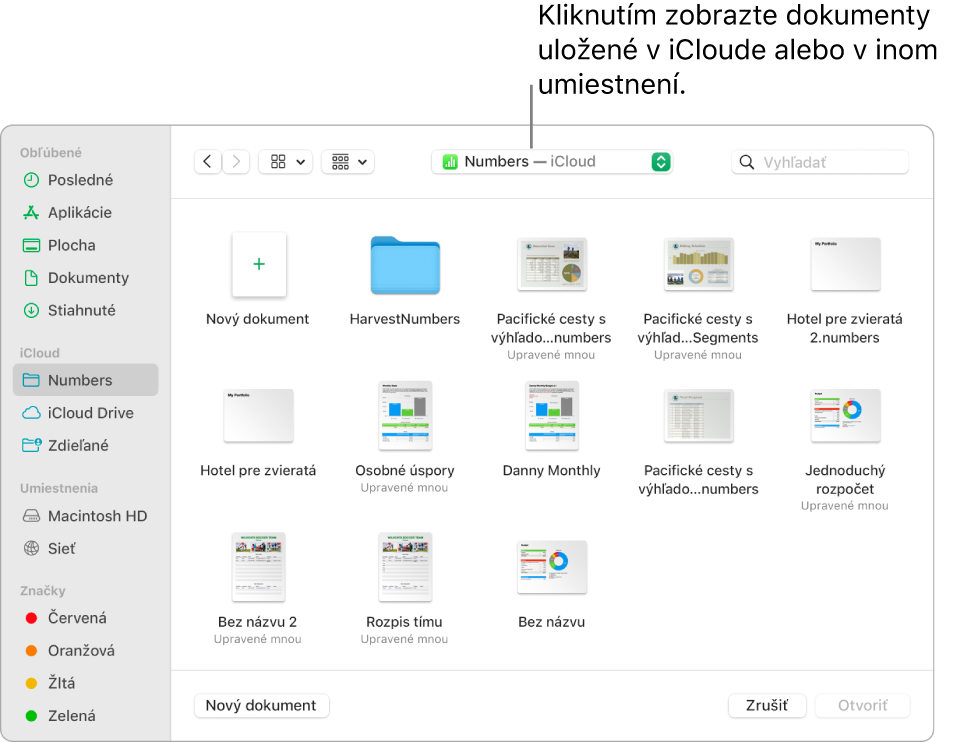Filter by the Zelená green tag
The height and width of the screenshot is (742, 953).
[86, 716]
